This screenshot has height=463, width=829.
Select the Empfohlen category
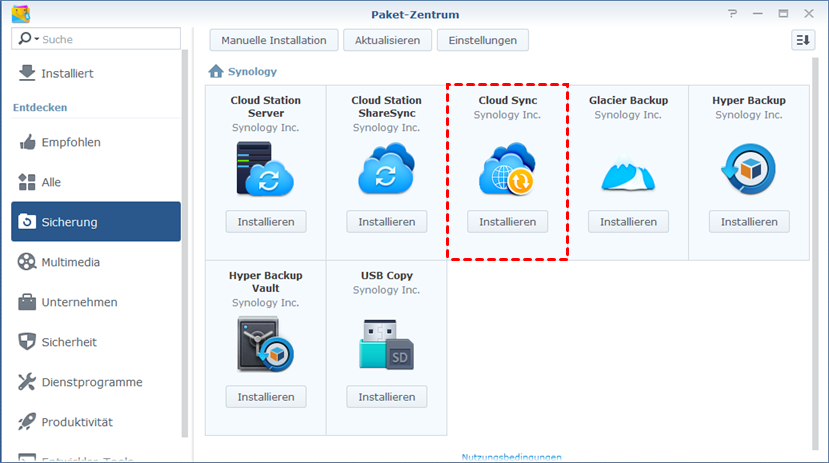click(x=96, y=142)
